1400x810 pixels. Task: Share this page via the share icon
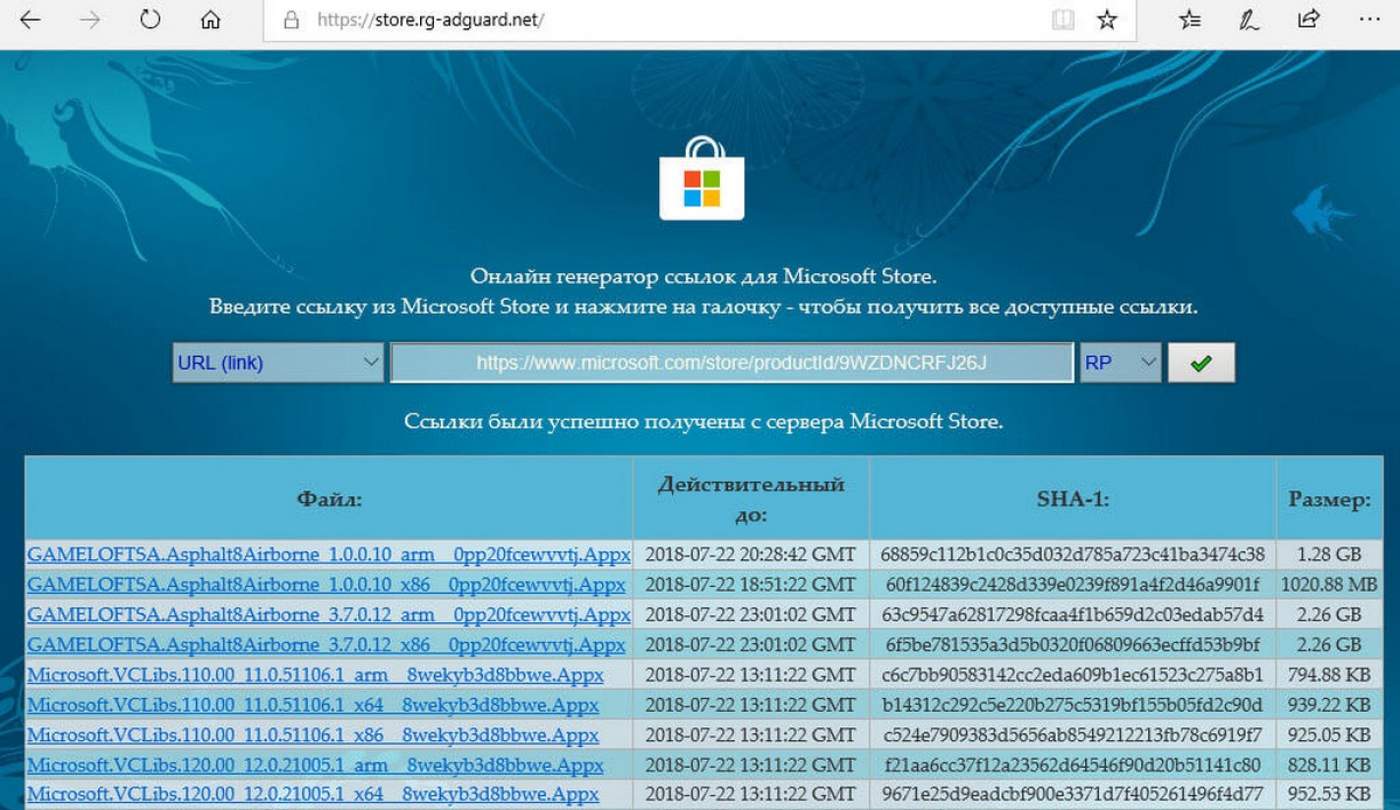point(1308,20)
